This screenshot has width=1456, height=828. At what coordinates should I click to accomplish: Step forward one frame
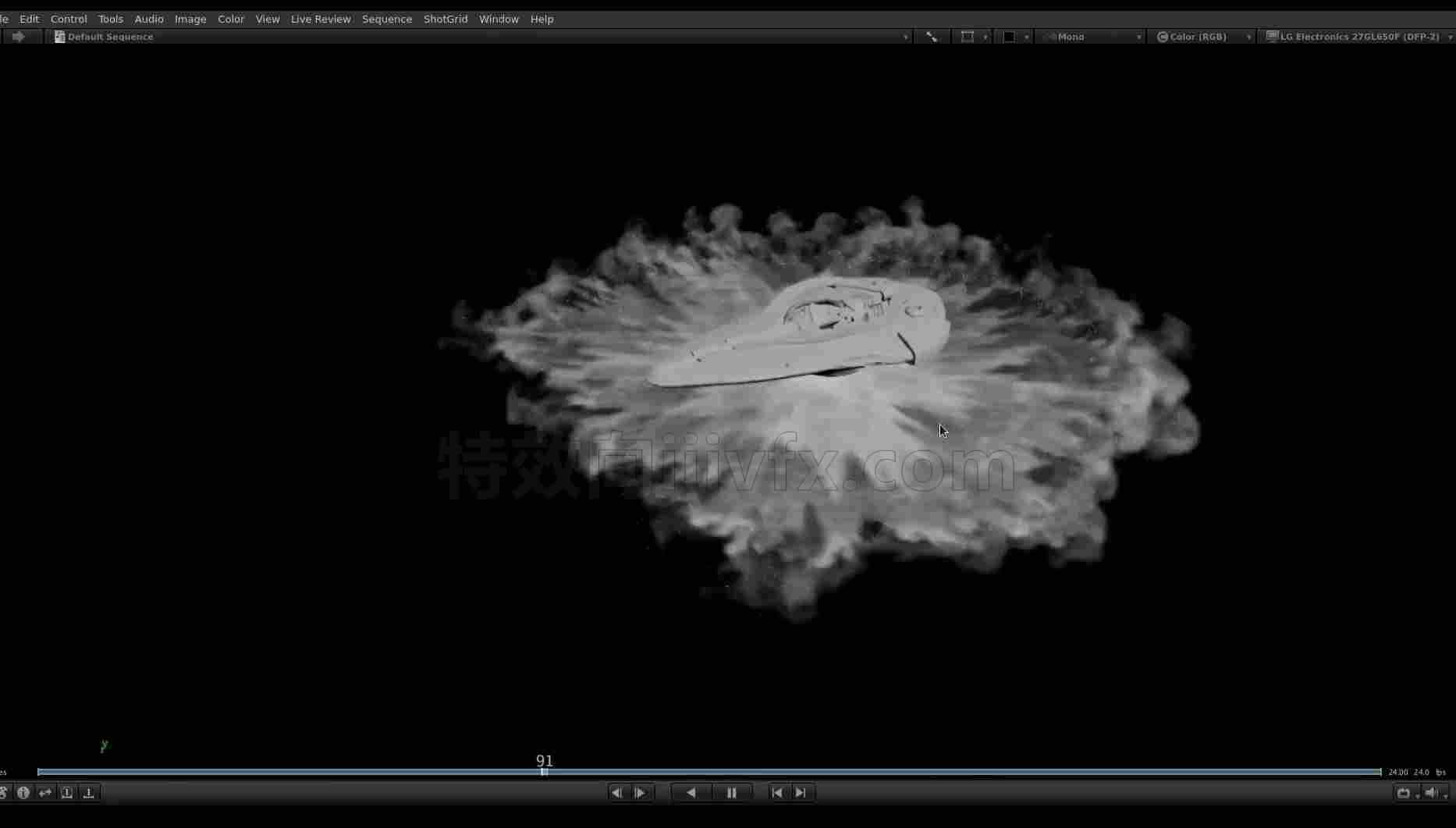[640, 793]
